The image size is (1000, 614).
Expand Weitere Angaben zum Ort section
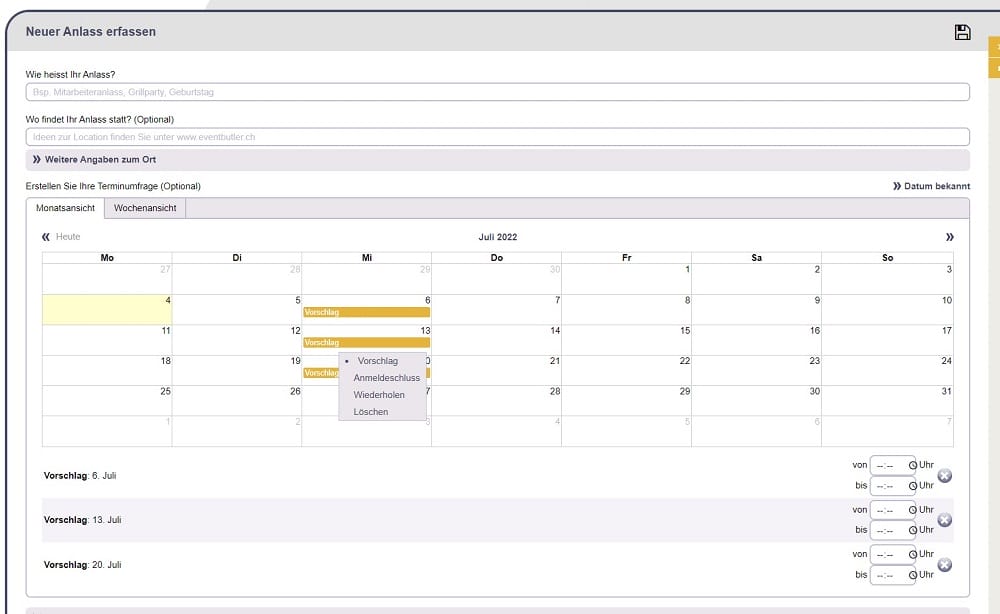94,160
